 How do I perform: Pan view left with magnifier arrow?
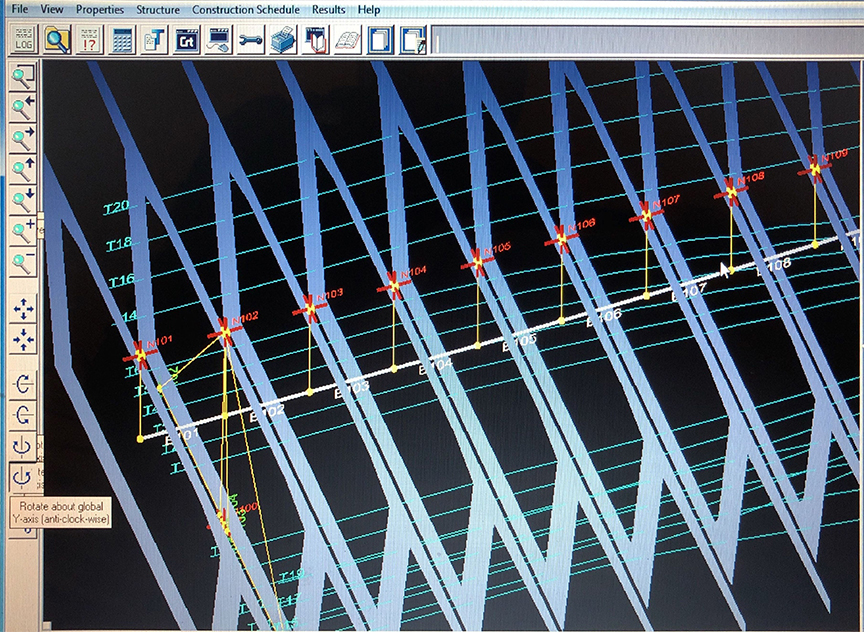pos(22,107)
